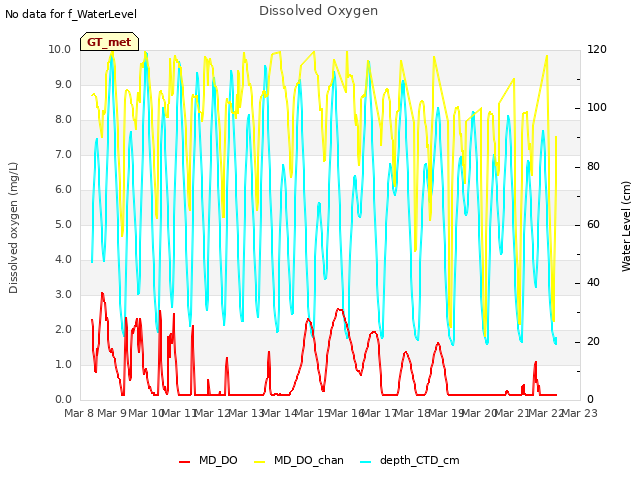Click the yellow MD_DO_chan legend swatch
The height and width of the screenshot is (480, 640).
pos(260,462)
